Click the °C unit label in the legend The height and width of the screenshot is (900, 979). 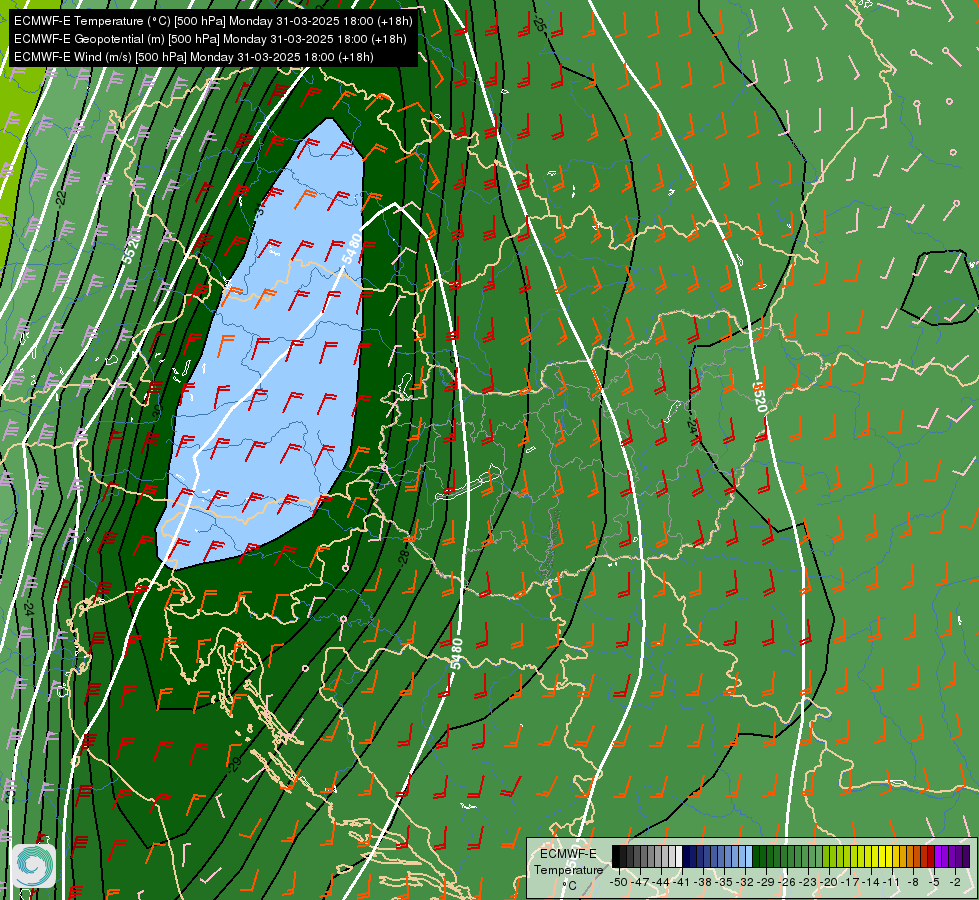click(569, 885)
